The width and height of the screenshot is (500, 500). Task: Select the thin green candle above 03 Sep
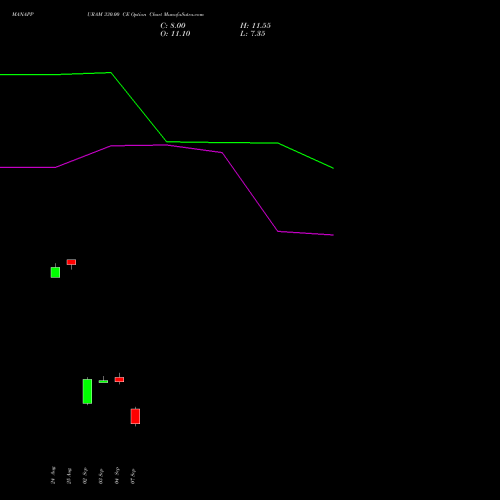click(103, 381)
